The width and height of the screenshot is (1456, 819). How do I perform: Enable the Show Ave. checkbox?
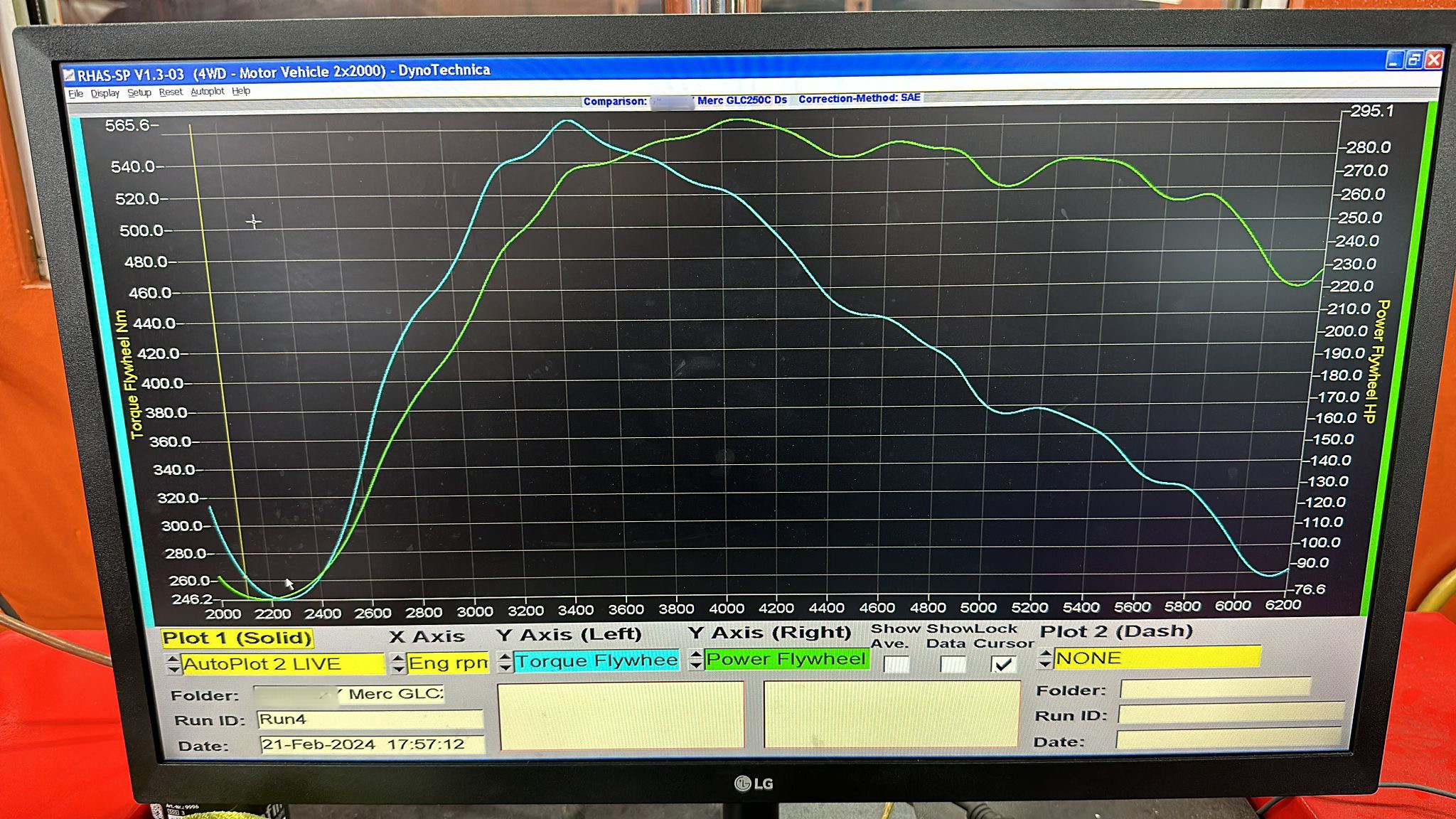click(x=896, y=664)
